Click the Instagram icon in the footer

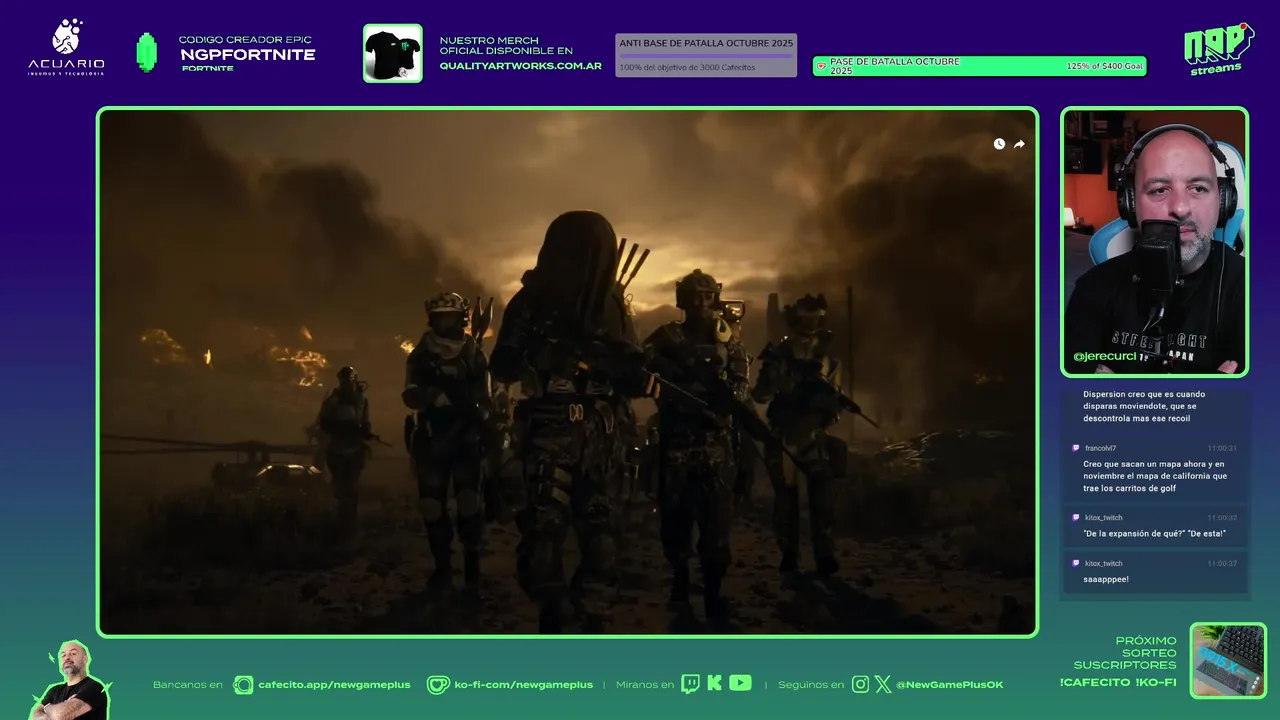tap(860, 685)
